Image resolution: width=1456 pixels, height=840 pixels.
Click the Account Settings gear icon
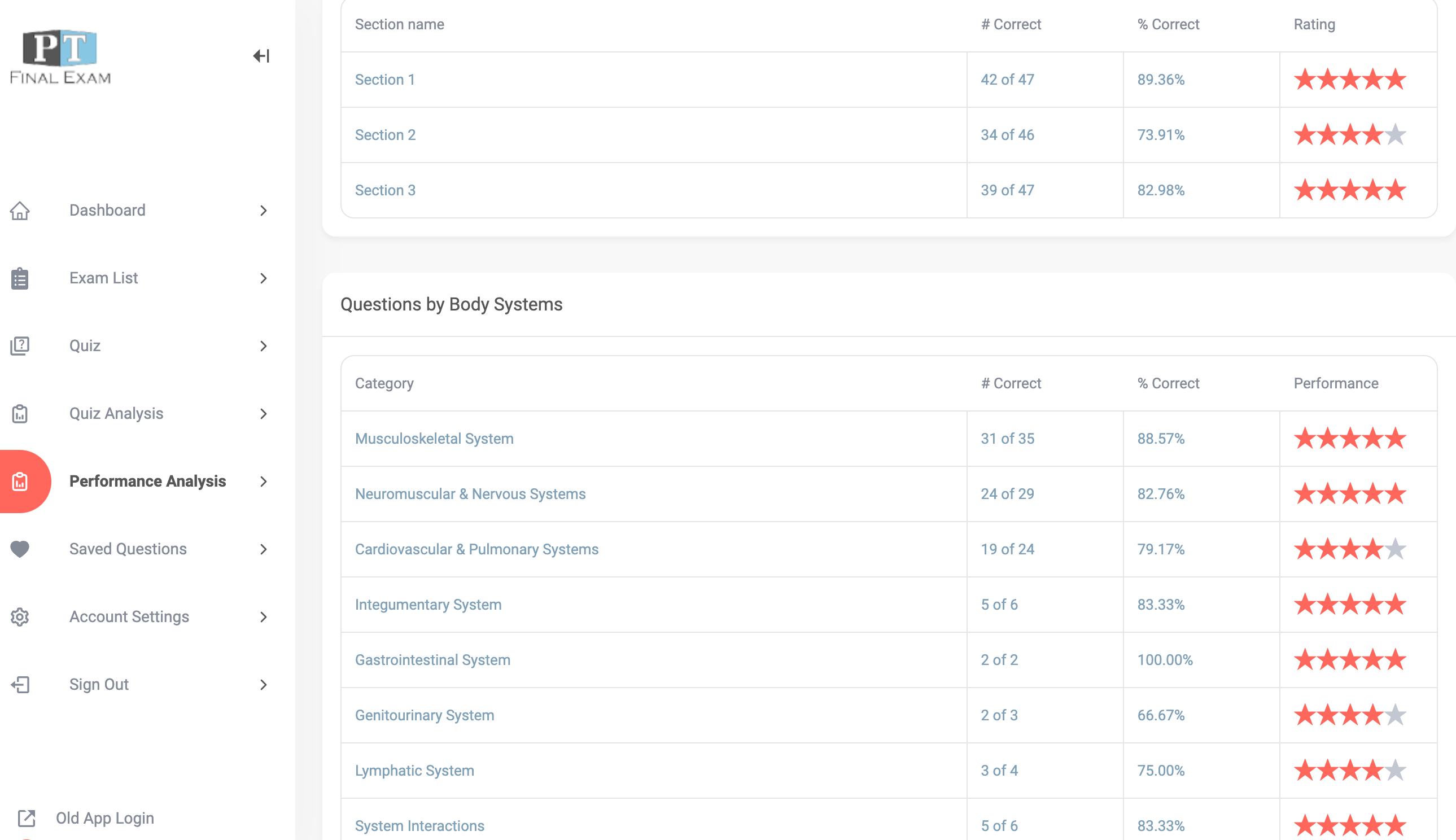(x=20, y=616)
